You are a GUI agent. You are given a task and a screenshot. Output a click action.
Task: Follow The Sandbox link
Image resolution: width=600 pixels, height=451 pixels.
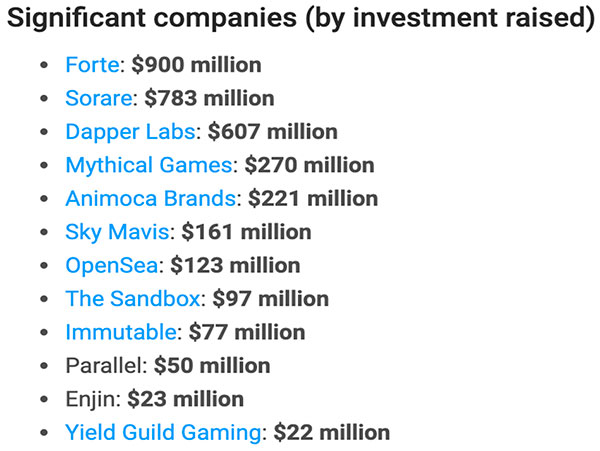pos(133,299)
